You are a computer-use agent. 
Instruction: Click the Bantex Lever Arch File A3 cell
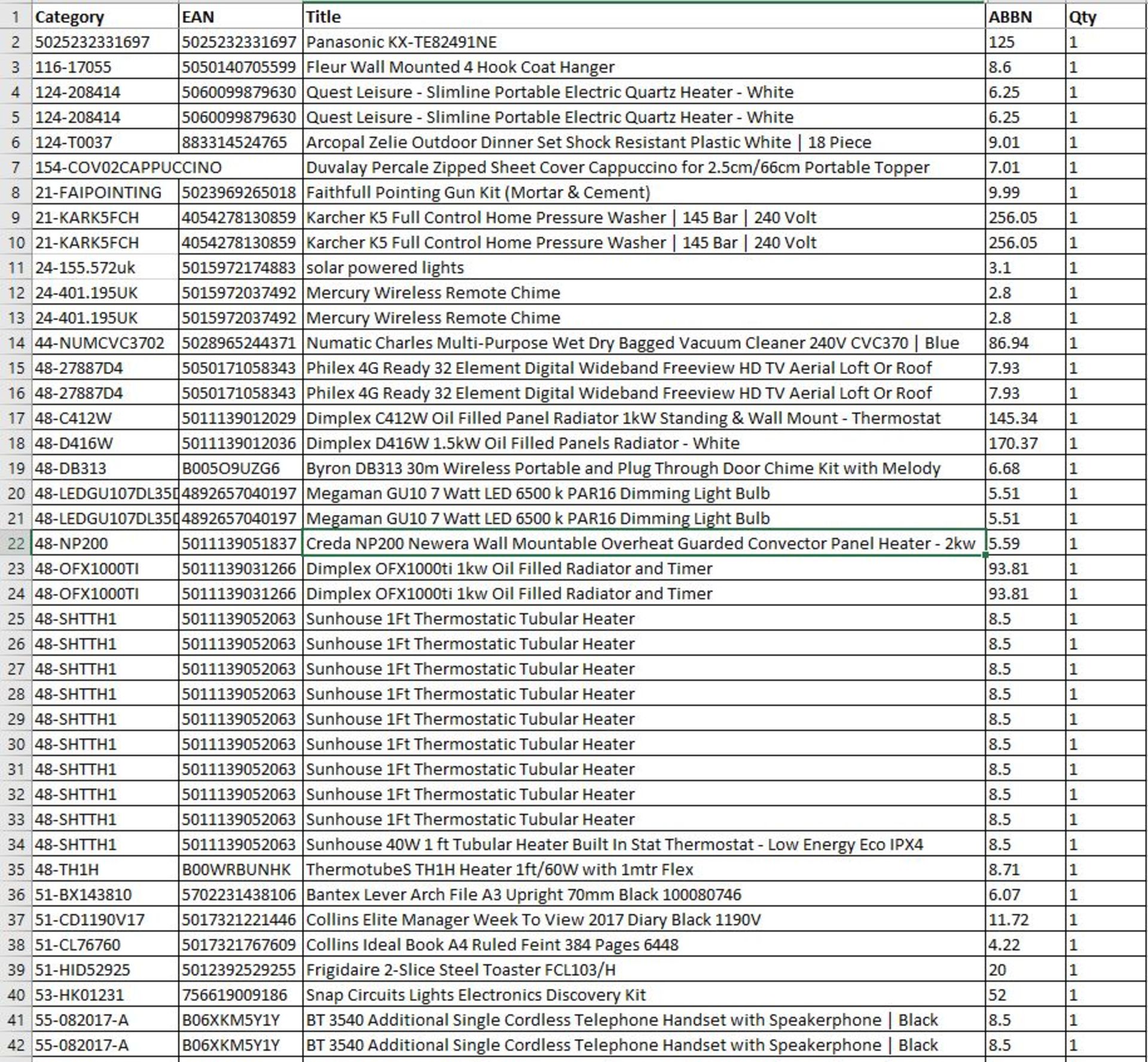tap(644, 895)
